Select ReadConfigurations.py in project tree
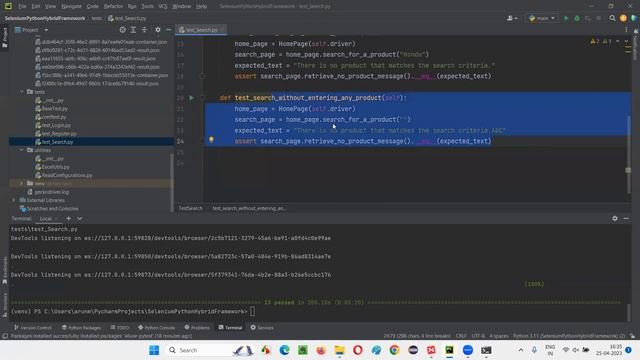640x360 pixels. pos(67,175)
